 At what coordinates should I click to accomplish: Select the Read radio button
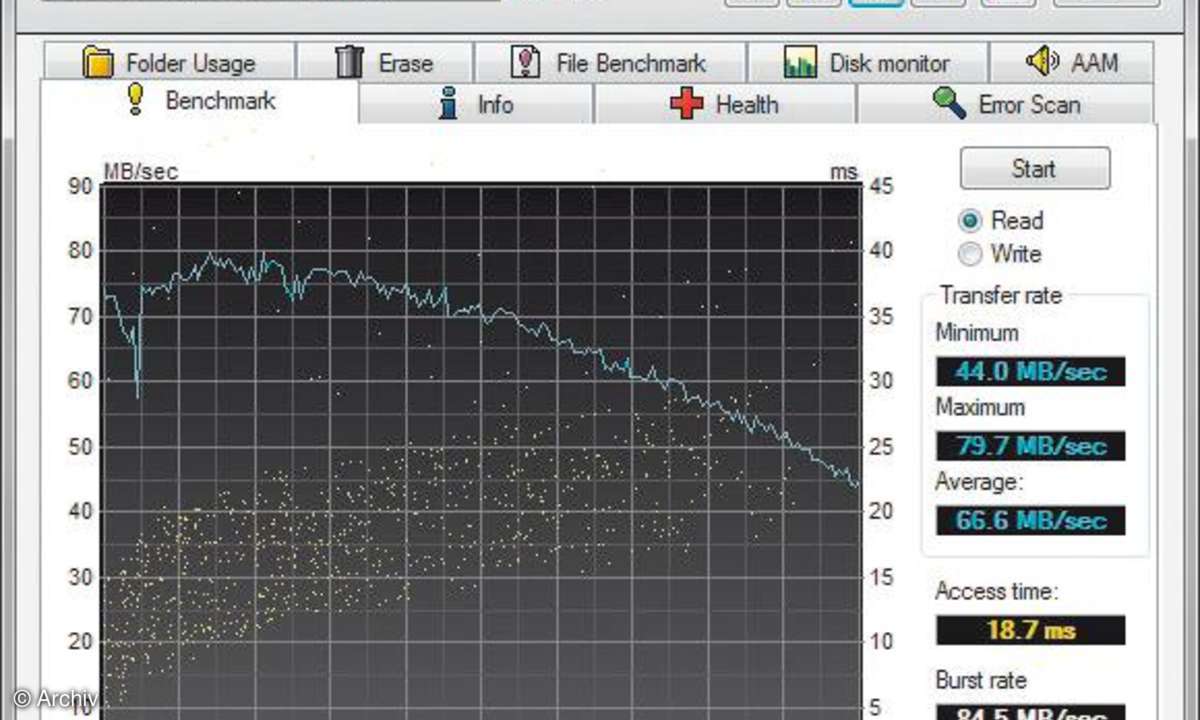tap(970, 221)
